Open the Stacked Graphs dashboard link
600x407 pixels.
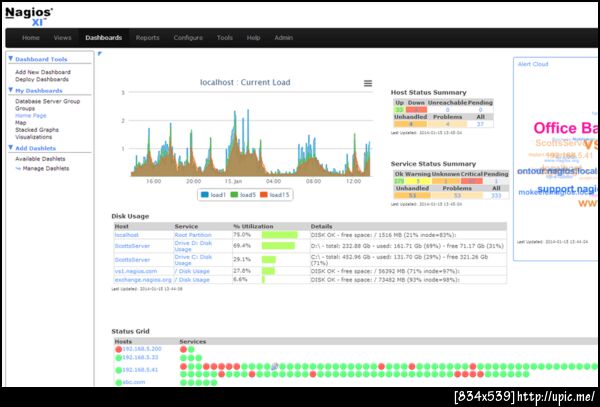pos(37,130)
